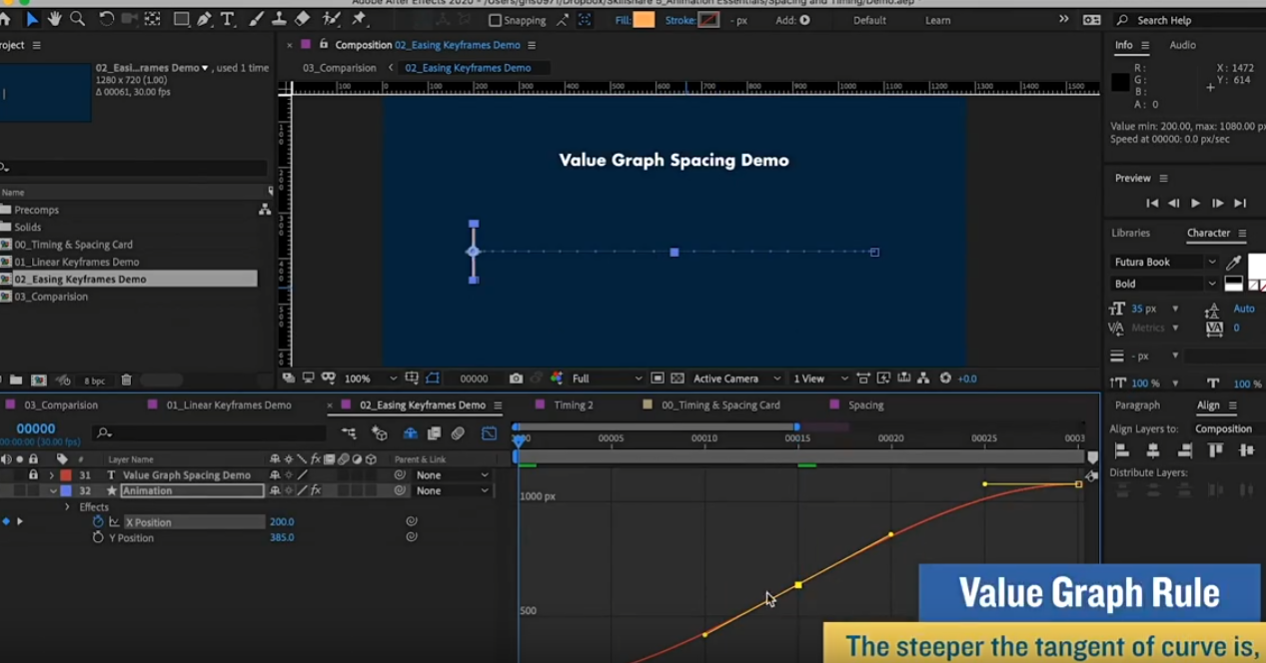This screenshot has width=1266, height=663.
Task: Open the Futura Book font dropdown
Action: tap(1211, 262)
